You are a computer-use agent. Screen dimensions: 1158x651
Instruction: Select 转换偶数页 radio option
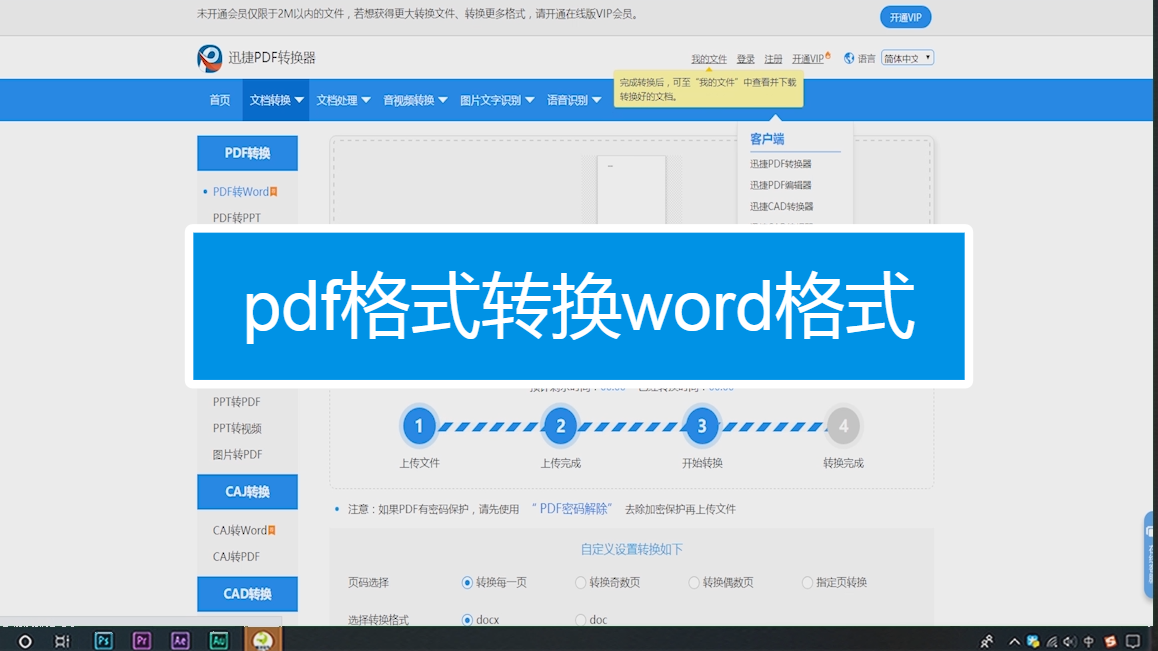pos(693,583)
